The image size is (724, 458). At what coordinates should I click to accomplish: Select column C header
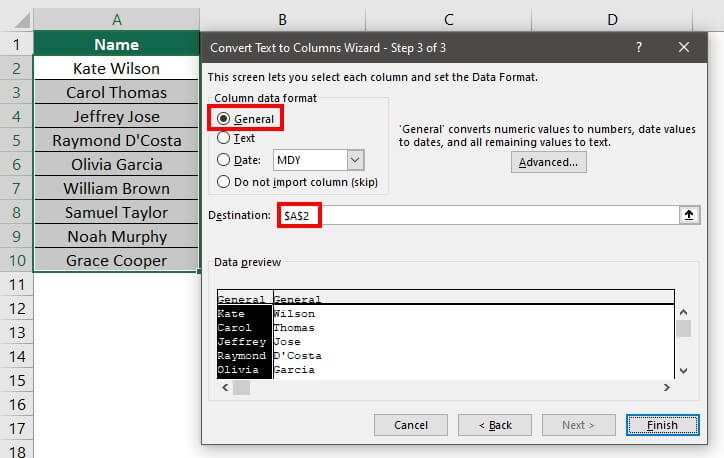point(449,20)
